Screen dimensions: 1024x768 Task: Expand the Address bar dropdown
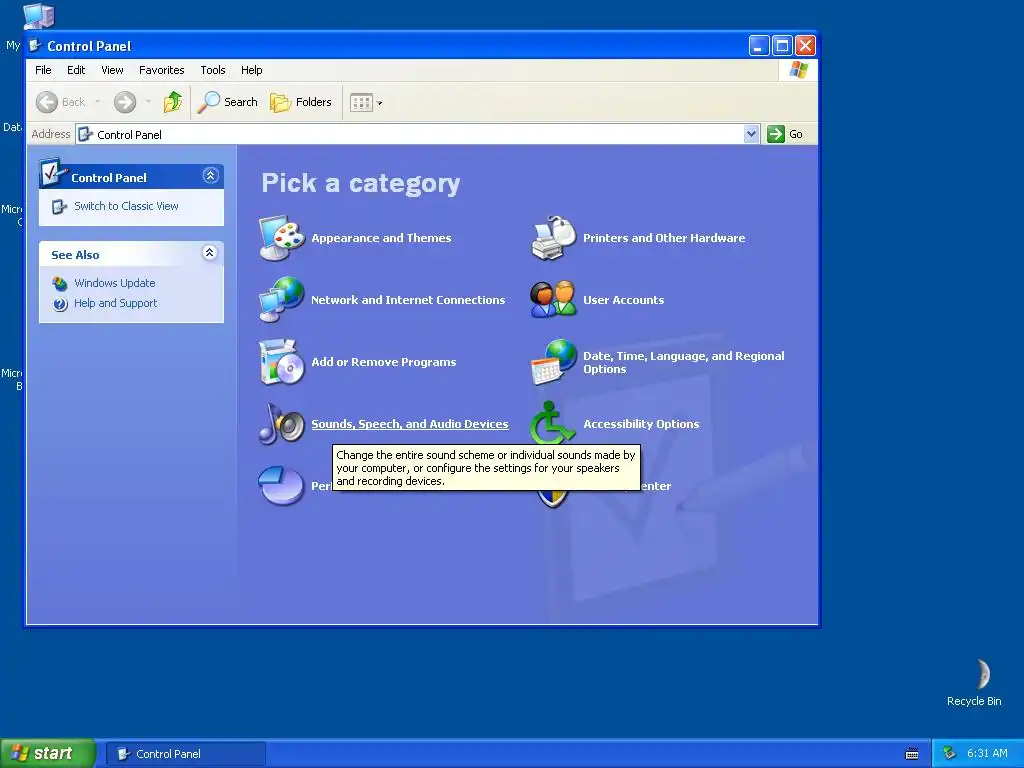point(751,134)
